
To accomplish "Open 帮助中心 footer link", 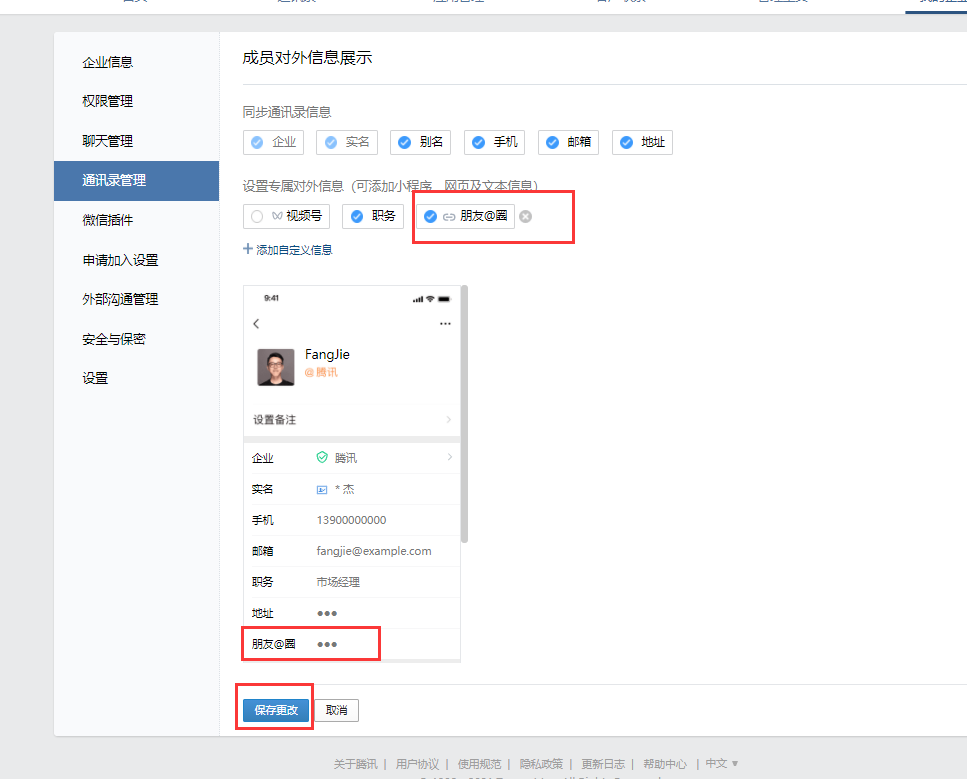I will 665,764.
